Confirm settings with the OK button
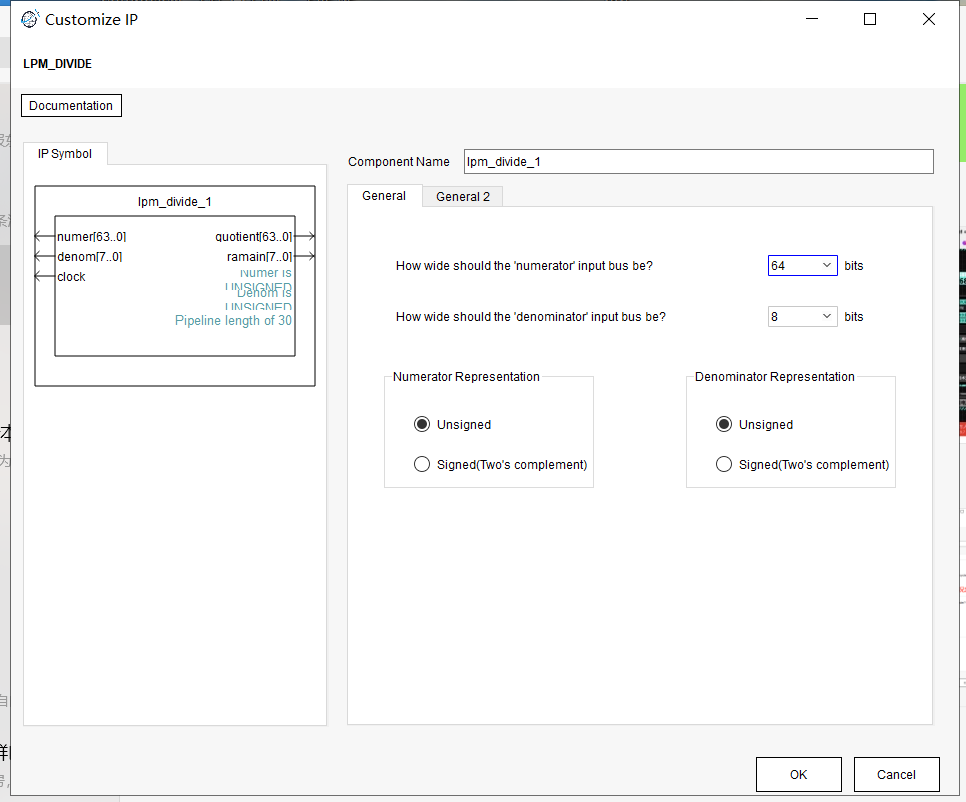Viewport: 966px width, 802px height. tap(798, 774)
